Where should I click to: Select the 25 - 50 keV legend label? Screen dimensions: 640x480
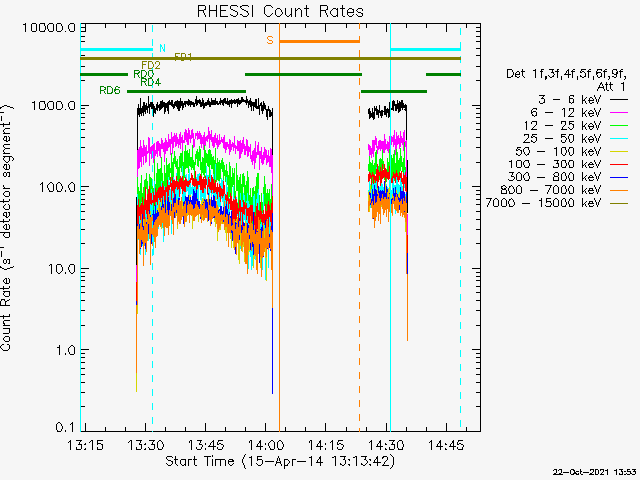[x=562, y=138]
